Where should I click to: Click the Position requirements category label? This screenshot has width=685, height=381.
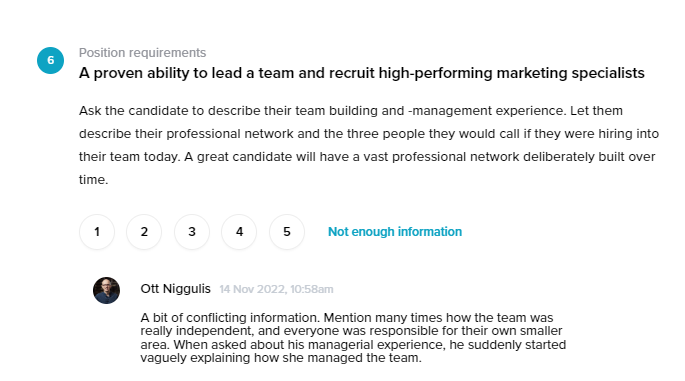tap(142, 53)
